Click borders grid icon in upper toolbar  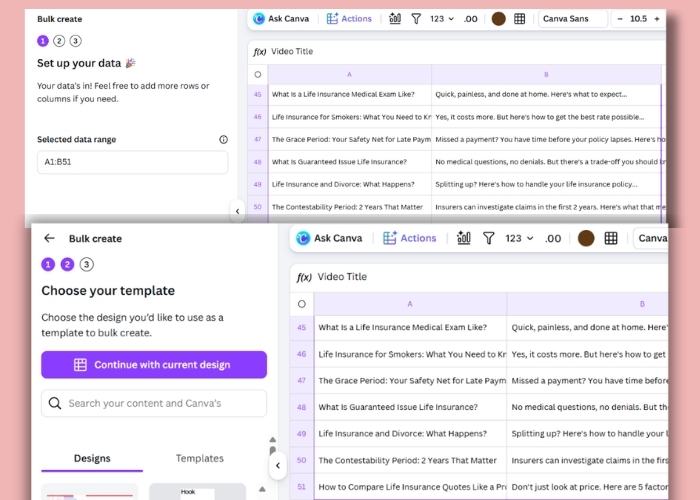[520, 19]
